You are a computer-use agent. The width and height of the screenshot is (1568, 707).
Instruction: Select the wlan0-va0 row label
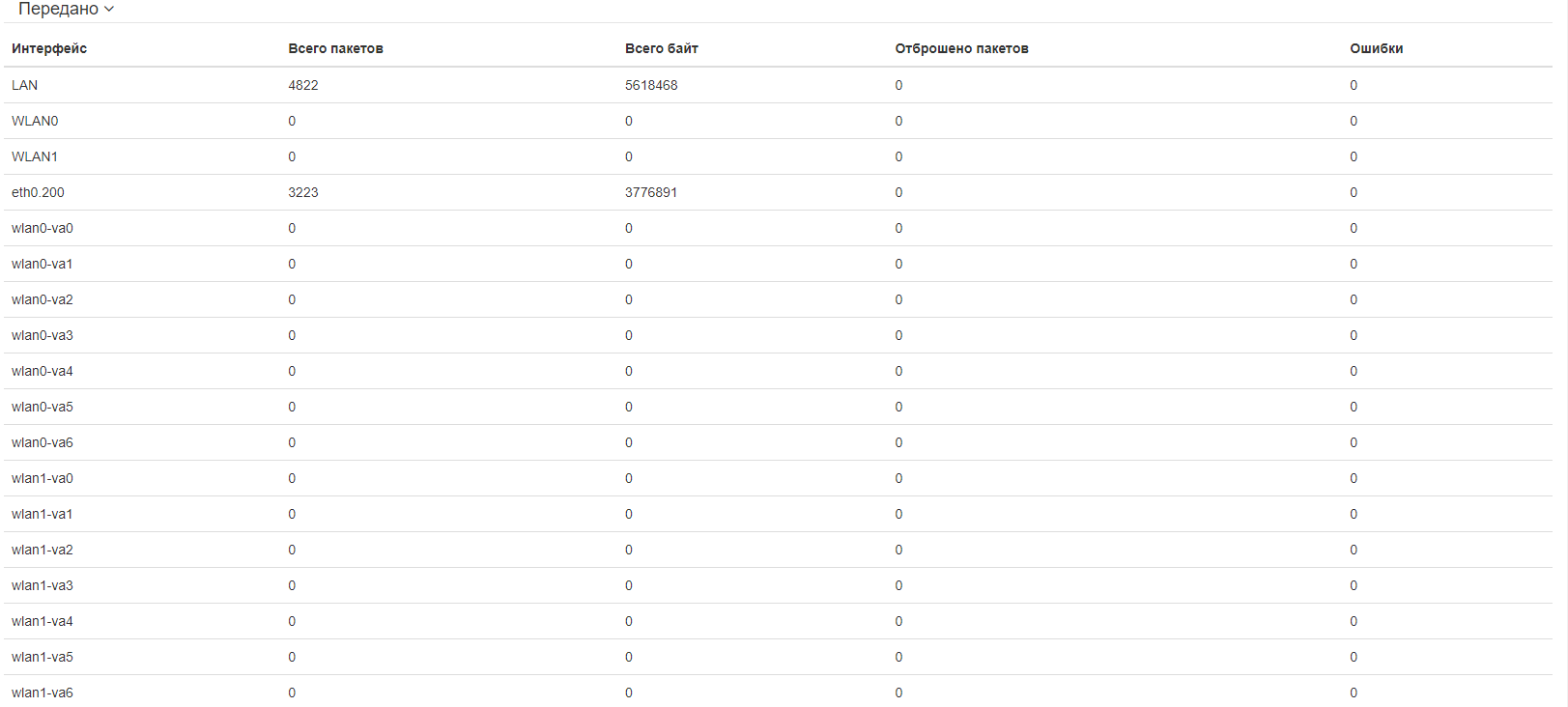[43, 228]
